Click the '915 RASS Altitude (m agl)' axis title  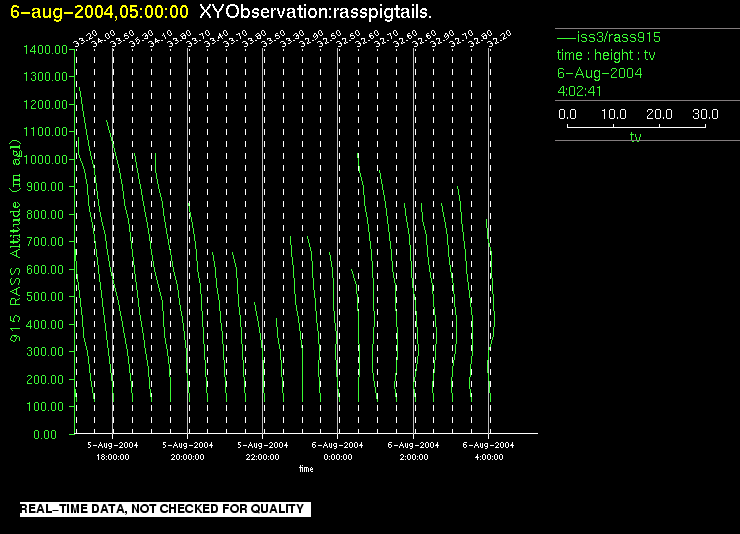[16, 241]
